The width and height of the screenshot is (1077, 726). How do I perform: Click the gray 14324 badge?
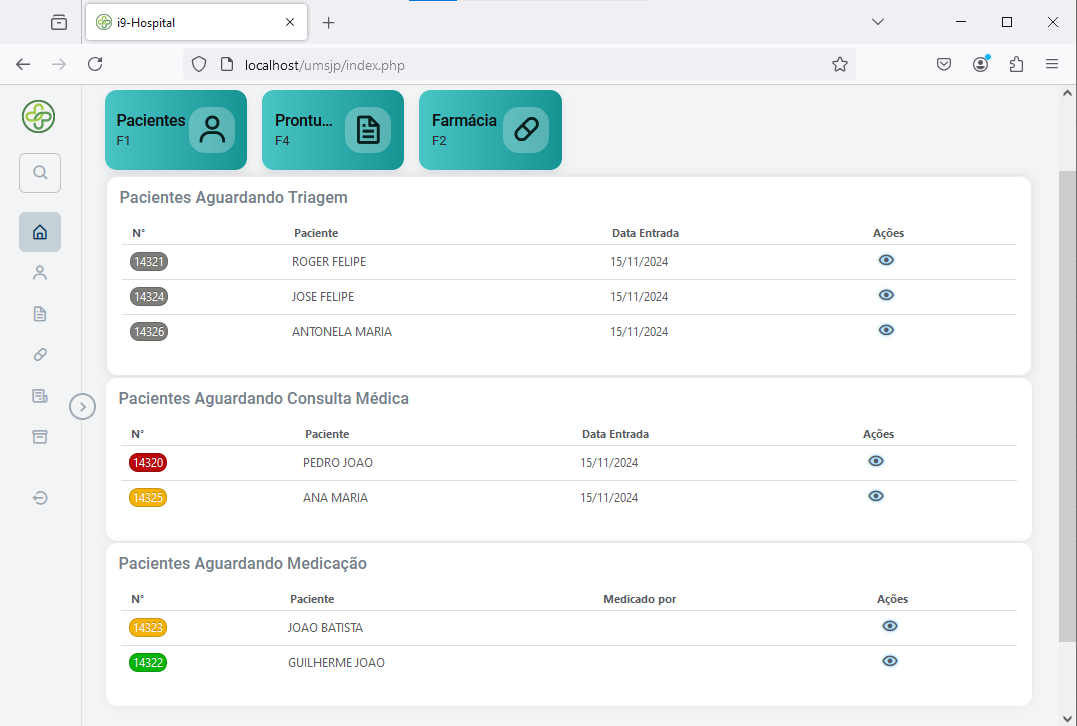coord(149,297)
